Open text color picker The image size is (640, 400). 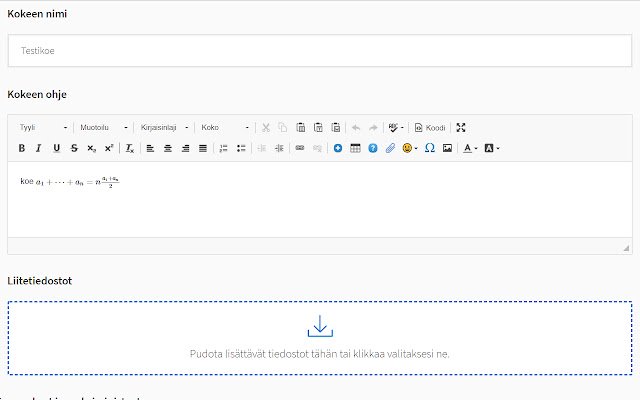pyautogui.click(x=470, y=148)
